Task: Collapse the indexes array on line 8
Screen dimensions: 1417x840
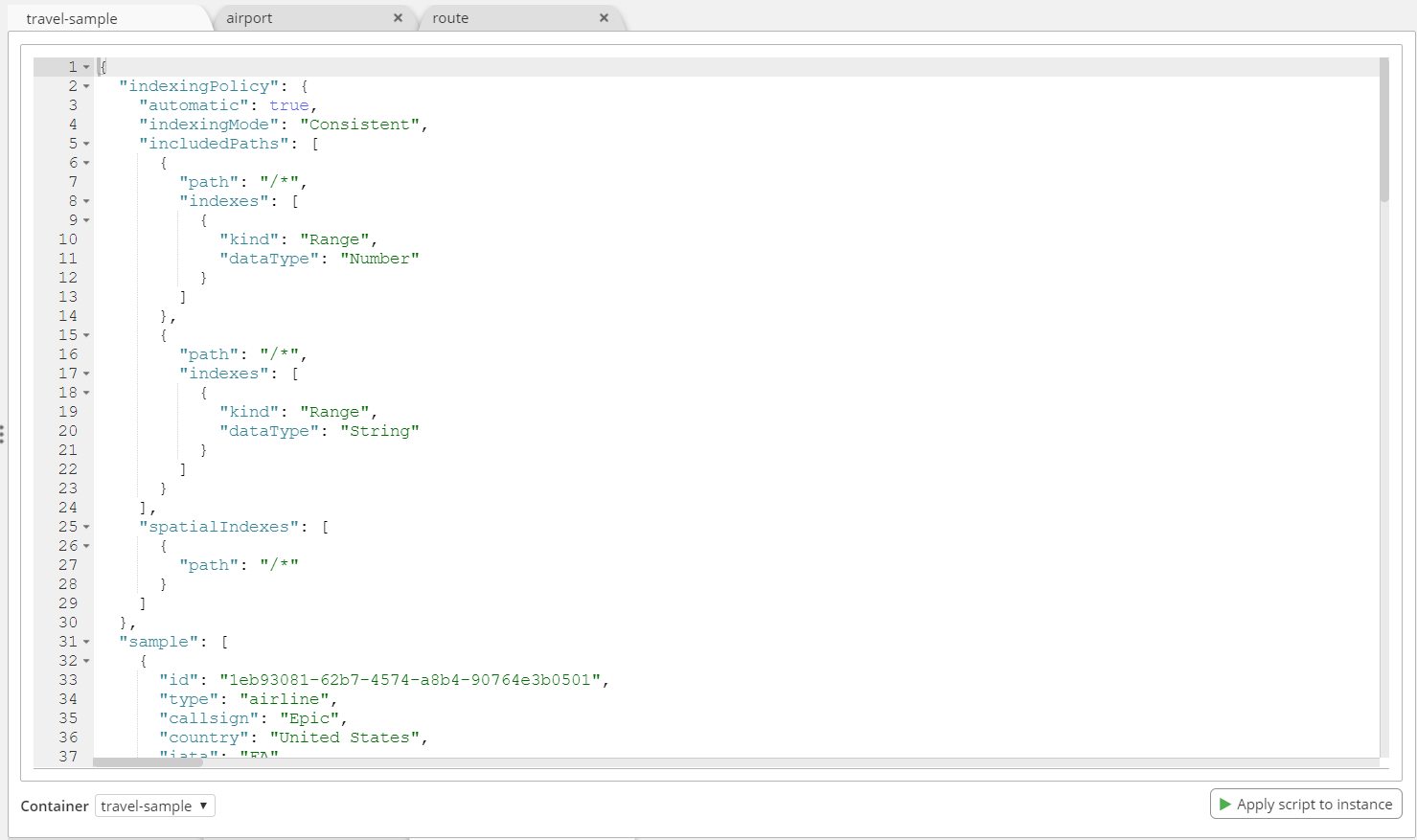Action: [88, 201]
